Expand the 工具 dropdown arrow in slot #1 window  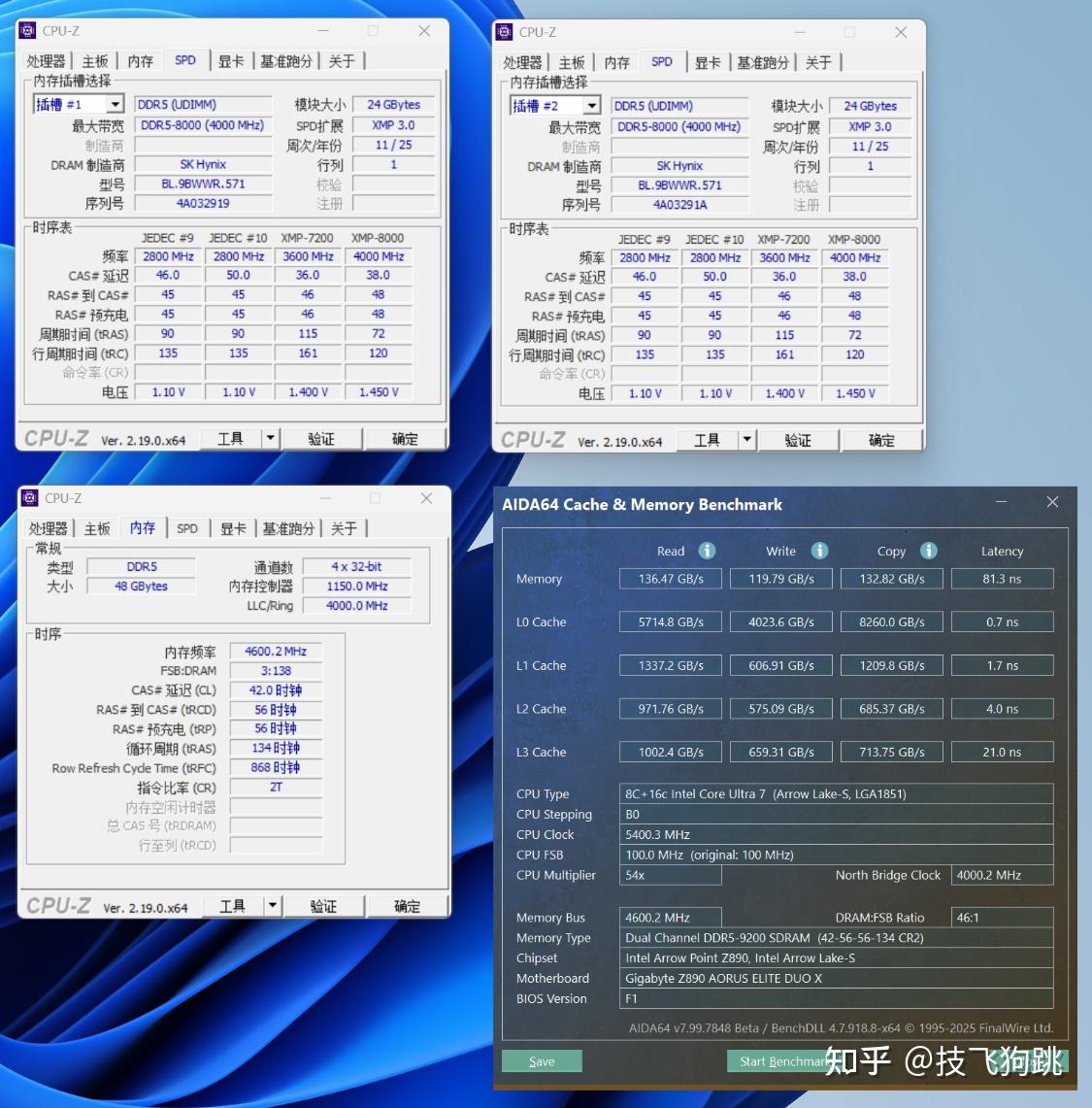271,439
